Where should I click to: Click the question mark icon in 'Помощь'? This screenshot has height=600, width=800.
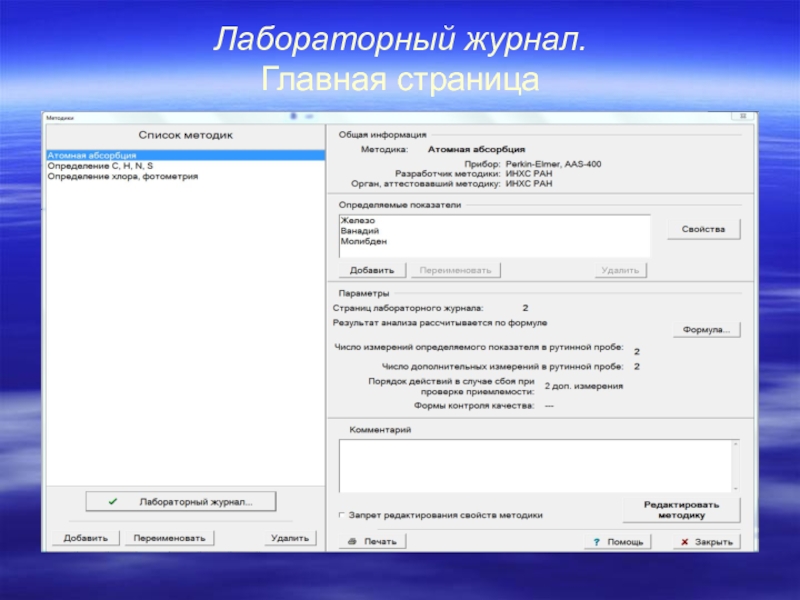[x=596, y=542]
